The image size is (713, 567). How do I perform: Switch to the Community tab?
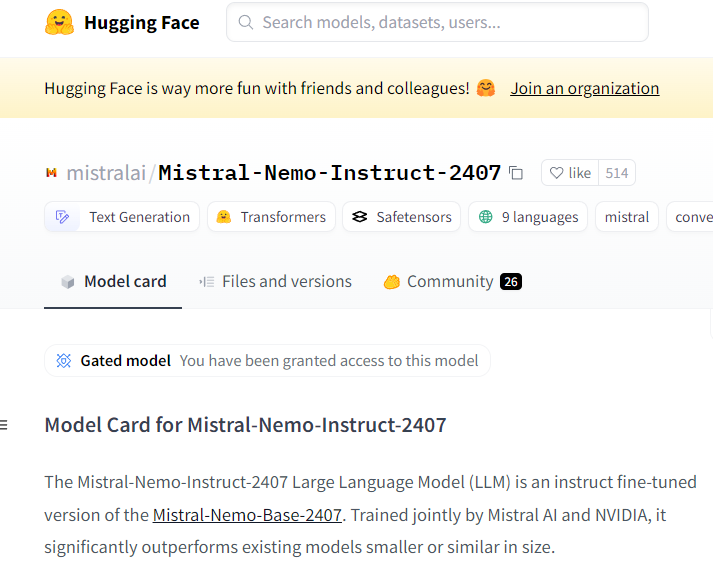tap(452, 281)
